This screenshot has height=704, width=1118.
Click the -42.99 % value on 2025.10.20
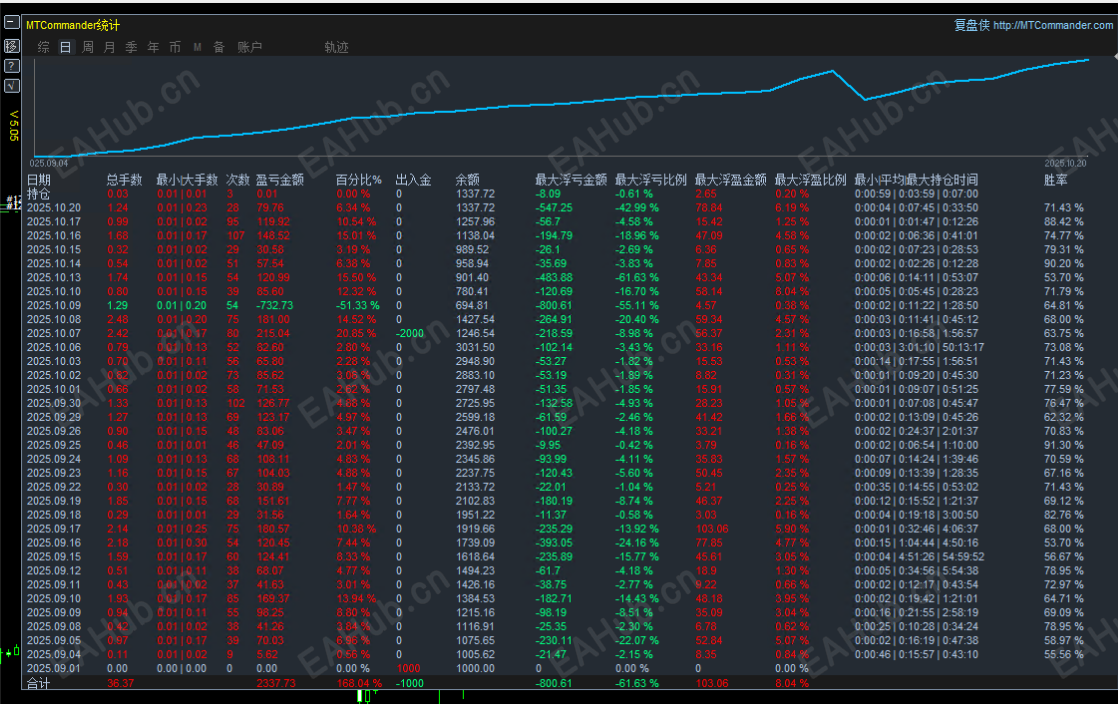pyautogui.click(x=637, y=208)
